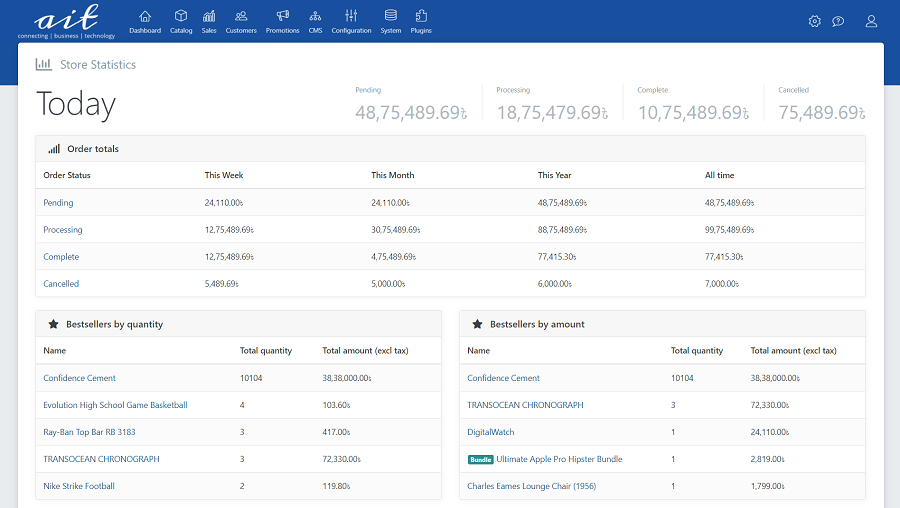Click the This Week column header
The height and width of the screenshot is (508, 900).
224,175
